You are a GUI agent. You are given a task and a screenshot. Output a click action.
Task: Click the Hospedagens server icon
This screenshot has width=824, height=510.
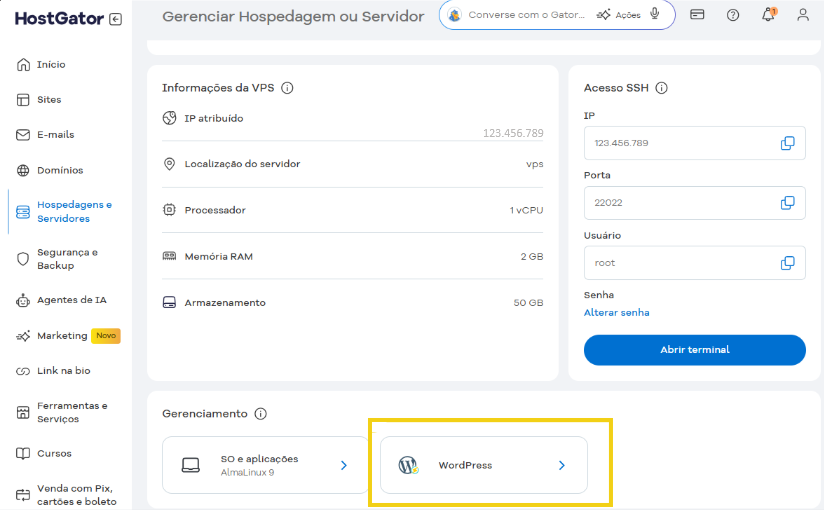pos(23,212)
